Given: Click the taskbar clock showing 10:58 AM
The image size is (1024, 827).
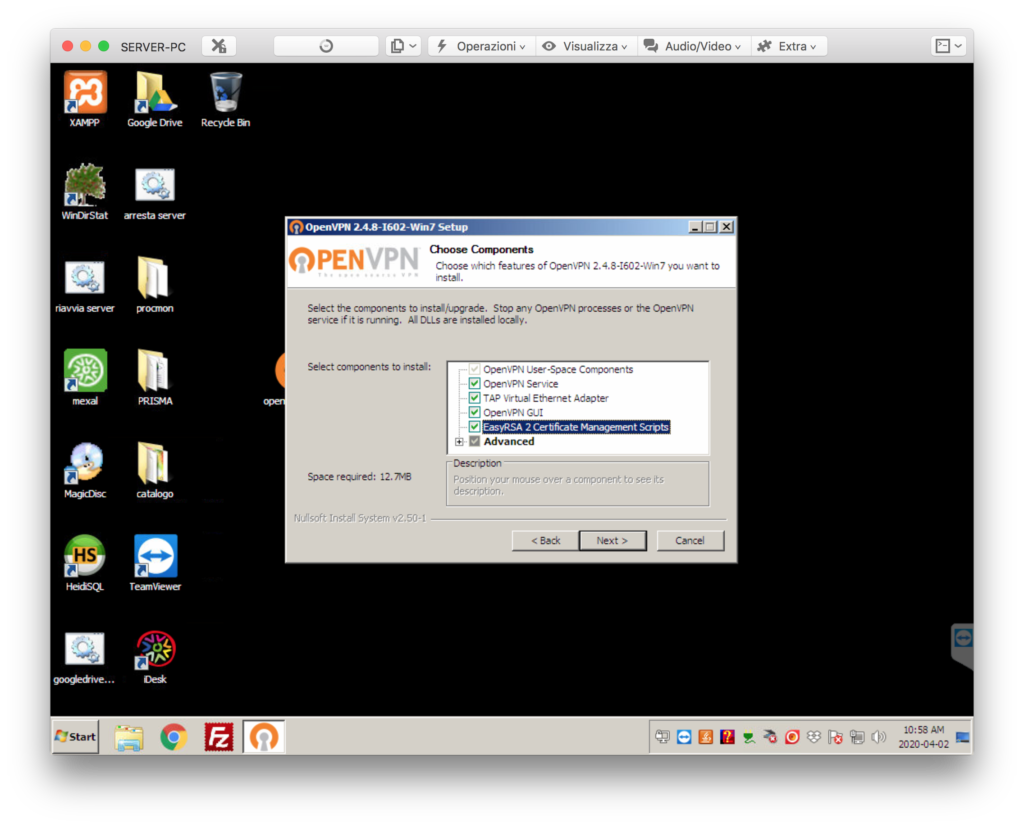Looking at the screenshot, I should point(923,738).
